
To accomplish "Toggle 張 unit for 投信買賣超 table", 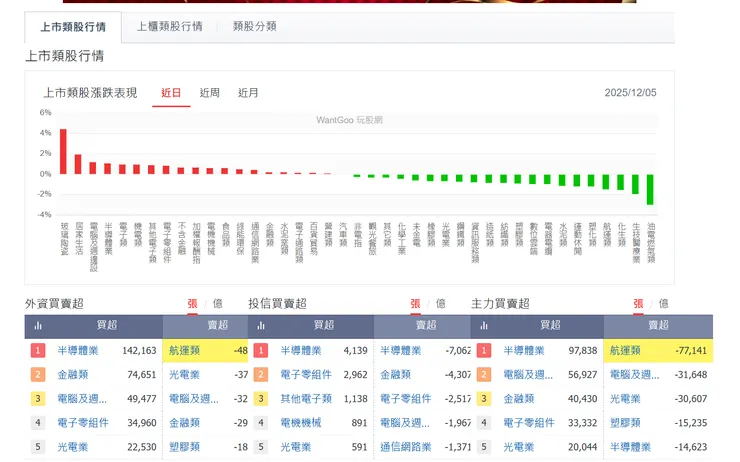I will [x=415, y=304].
